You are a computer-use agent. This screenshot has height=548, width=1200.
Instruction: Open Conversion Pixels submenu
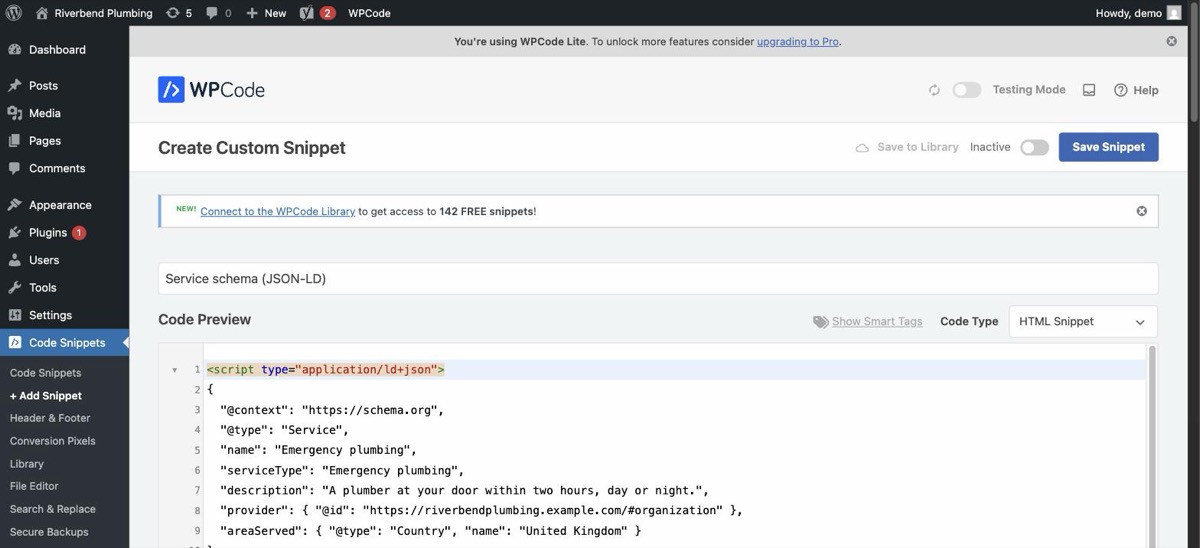[53, 441]
